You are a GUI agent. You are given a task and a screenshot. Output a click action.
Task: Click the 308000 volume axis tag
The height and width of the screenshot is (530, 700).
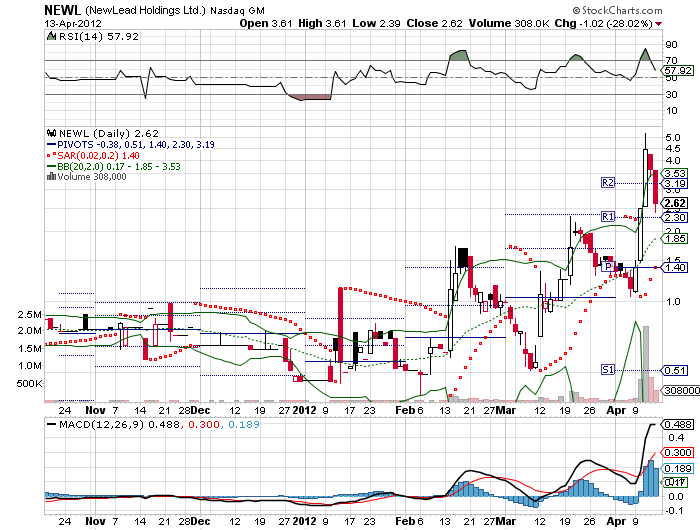681,391
